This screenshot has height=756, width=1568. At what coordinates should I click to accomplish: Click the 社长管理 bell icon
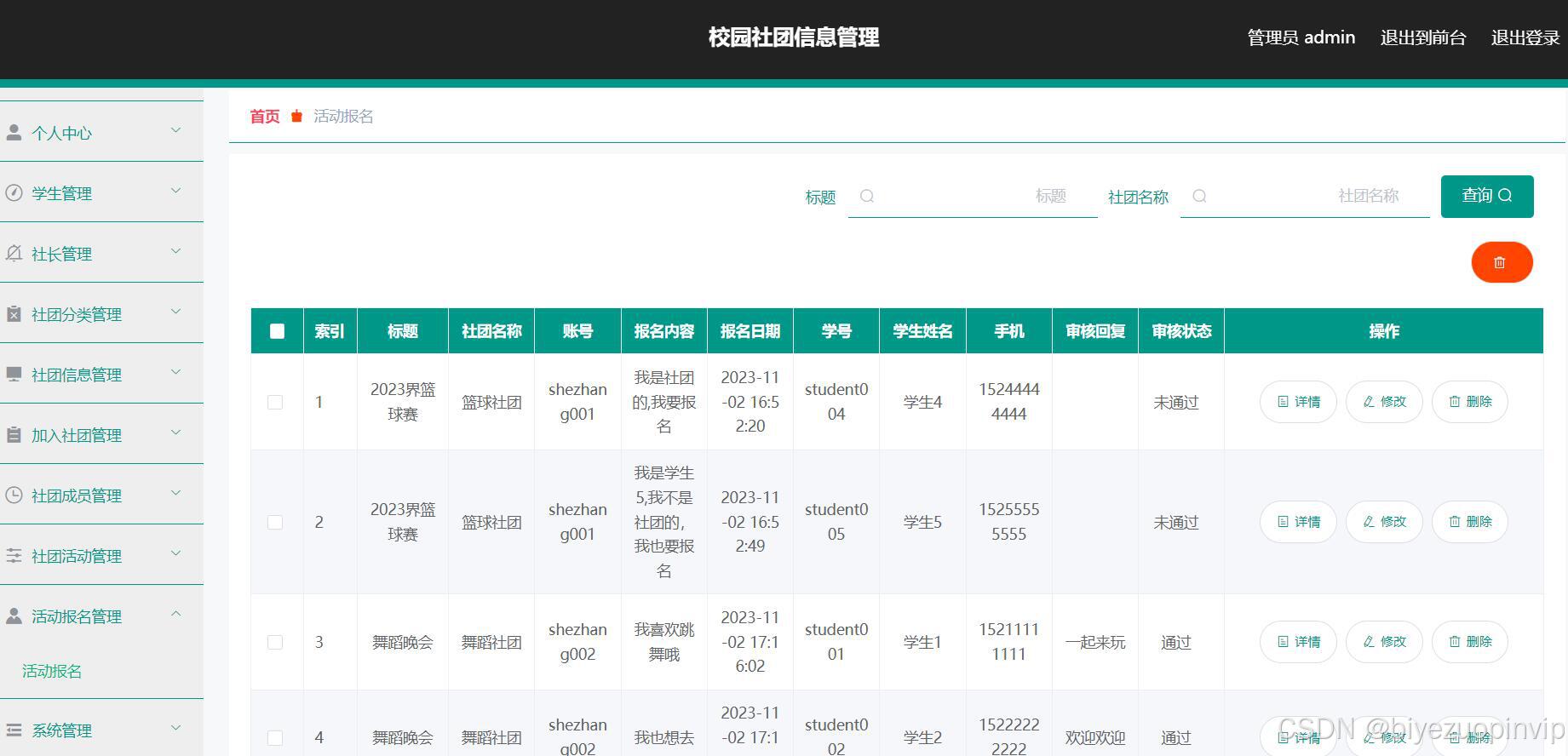coord(14,253)
